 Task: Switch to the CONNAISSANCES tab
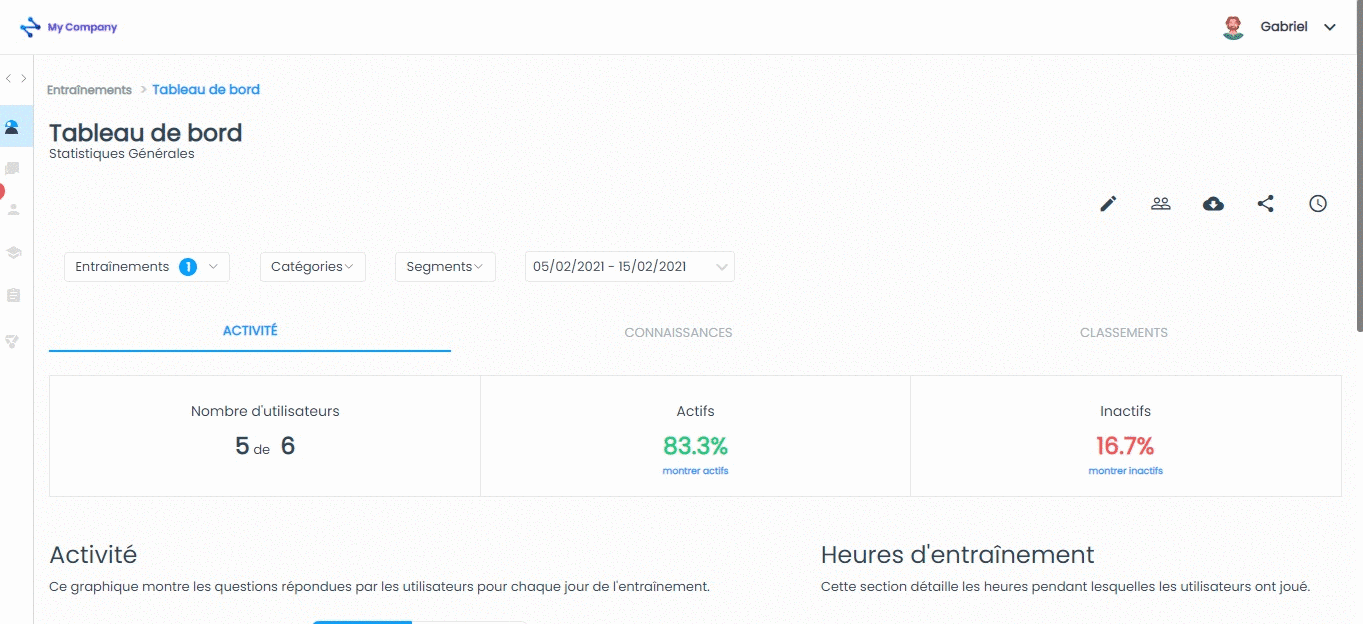click(x=678, y=333)
